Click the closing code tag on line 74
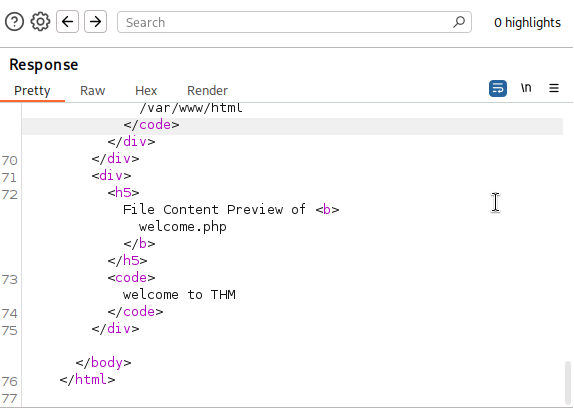Image resolution: width=574 pixels, height=409 pixels. pyautogui.click(x=135, y=312)
